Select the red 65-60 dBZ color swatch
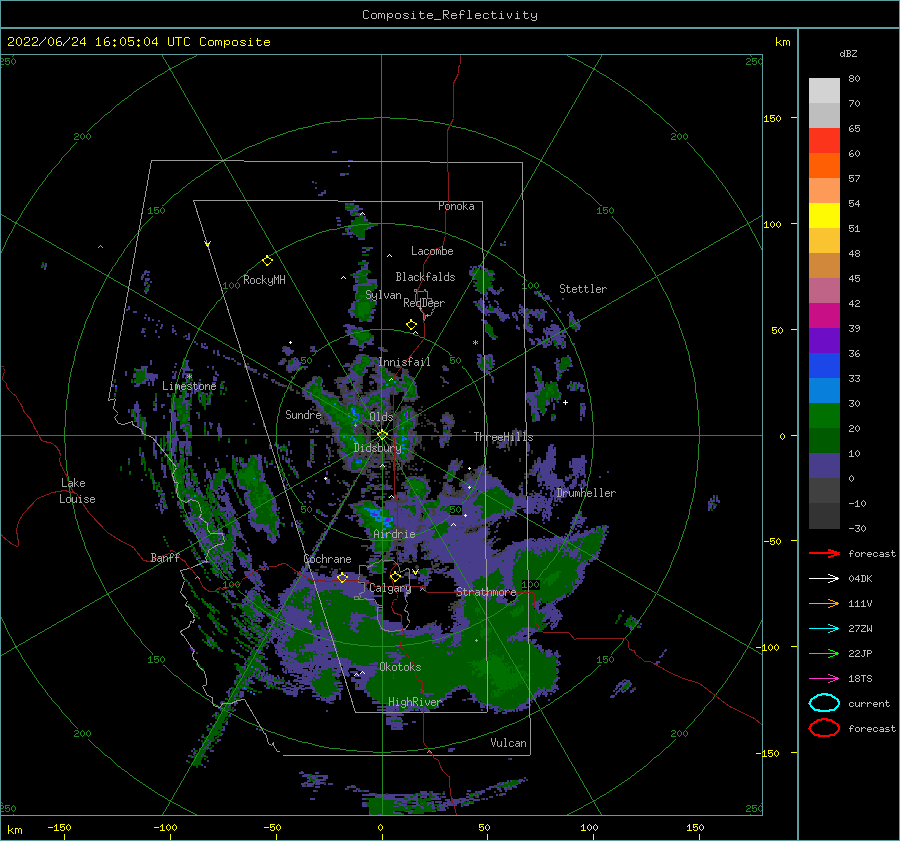The width and height of the screenshot is (900, 841). 824,141
